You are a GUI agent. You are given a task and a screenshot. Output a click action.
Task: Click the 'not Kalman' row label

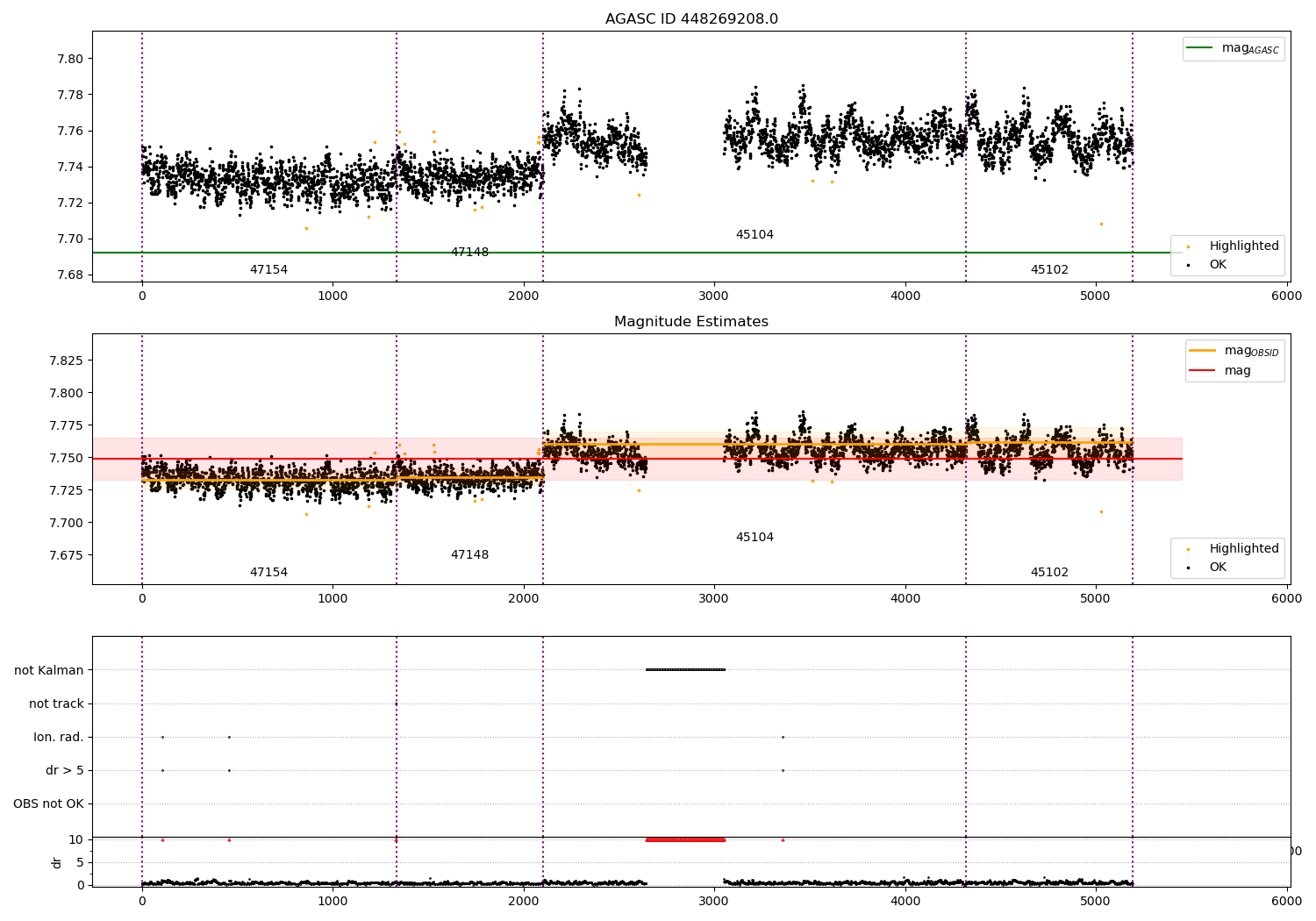[49, 670]
